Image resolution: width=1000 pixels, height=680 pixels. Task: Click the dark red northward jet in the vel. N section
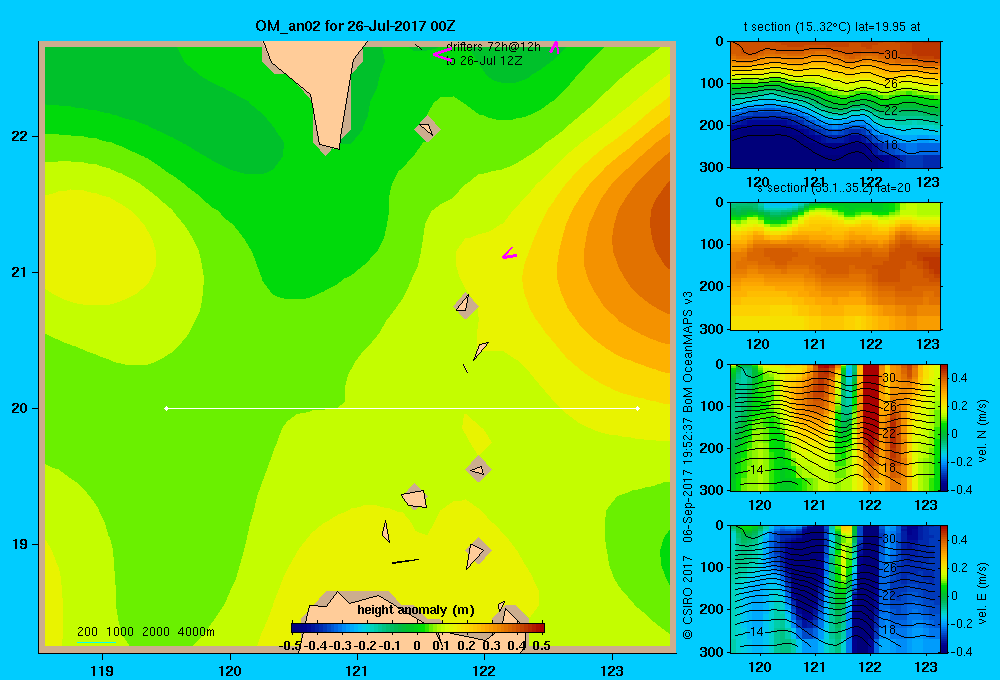pos(871,408)
